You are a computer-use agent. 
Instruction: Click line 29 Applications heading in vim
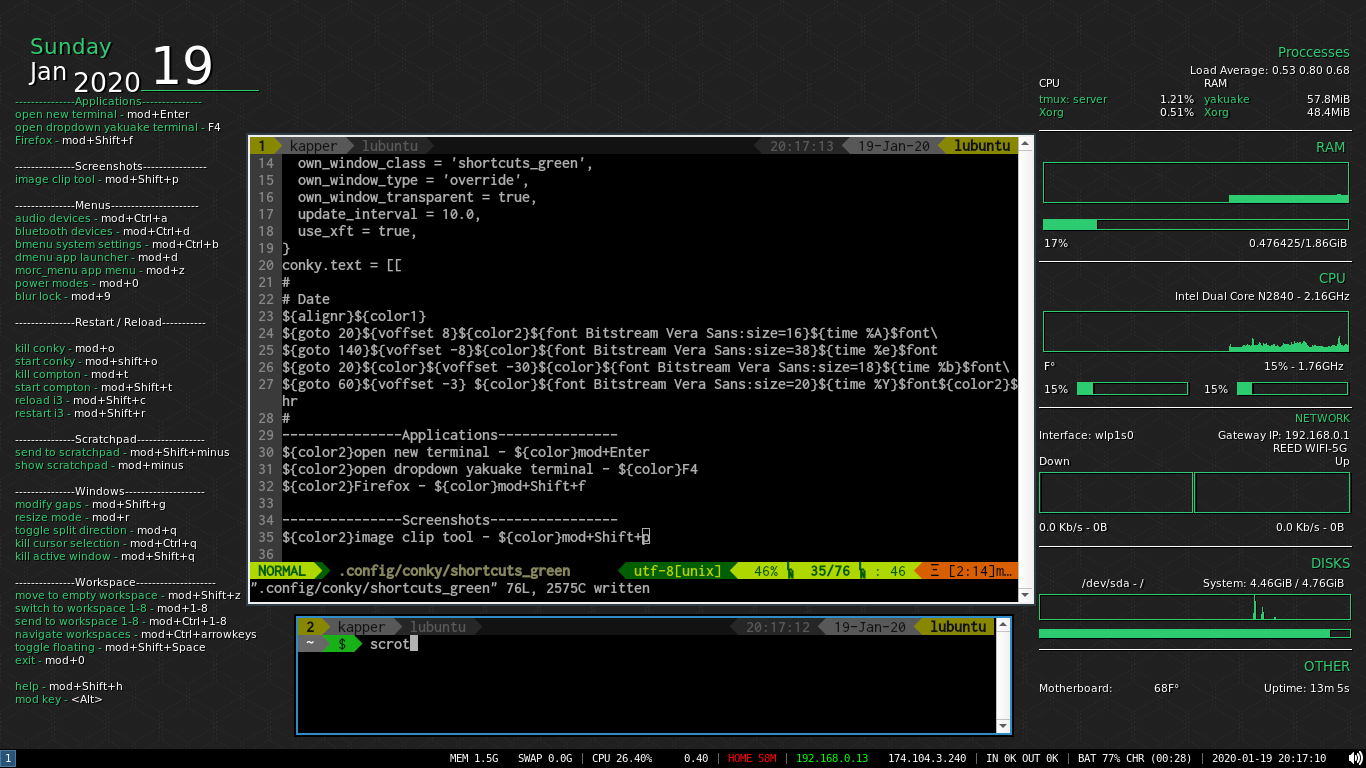pos(450,435)
